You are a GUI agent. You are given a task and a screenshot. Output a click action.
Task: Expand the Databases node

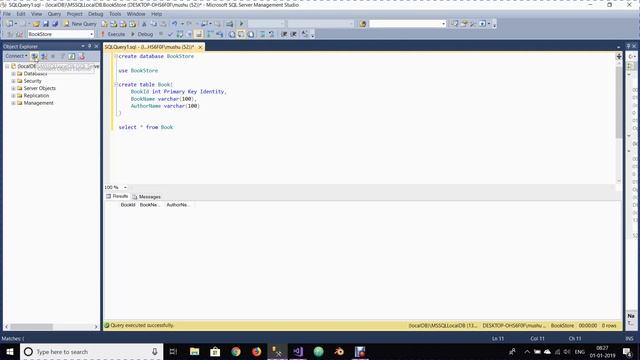13,74
